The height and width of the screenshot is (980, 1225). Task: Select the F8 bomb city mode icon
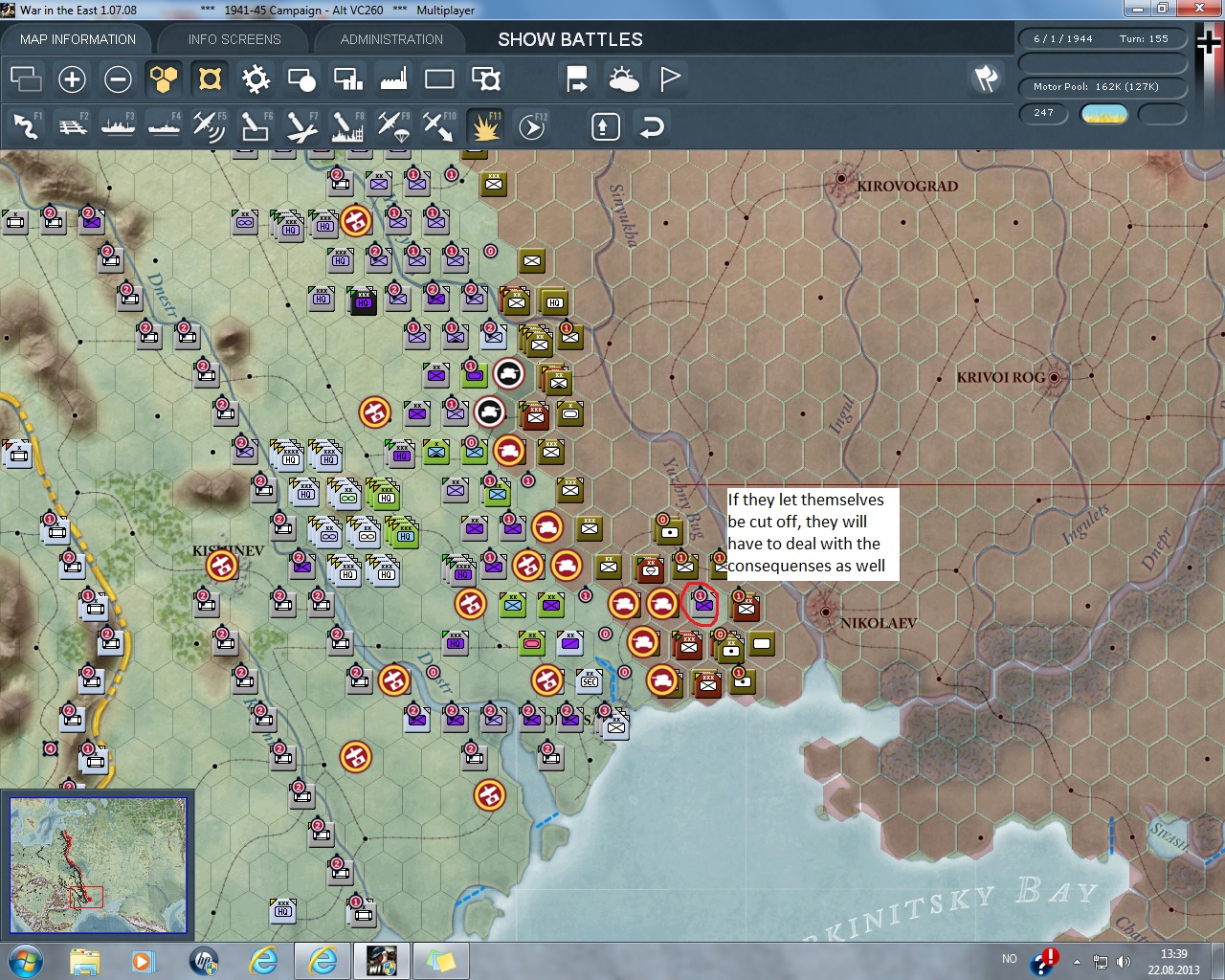pyautogui.click(x=347, y=126)
